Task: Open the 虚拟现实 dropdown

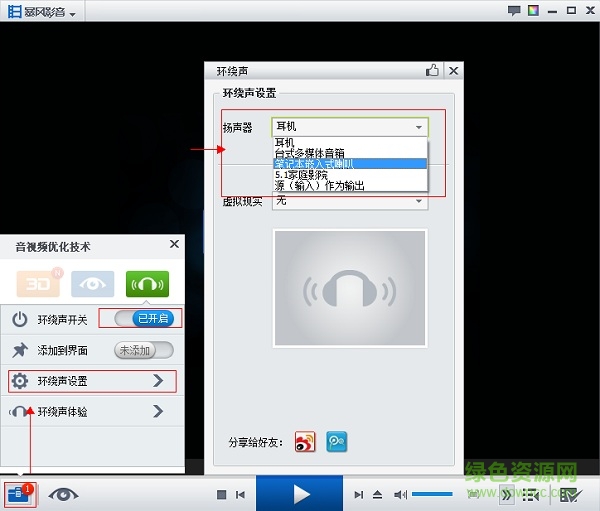Action: [349, 201]
